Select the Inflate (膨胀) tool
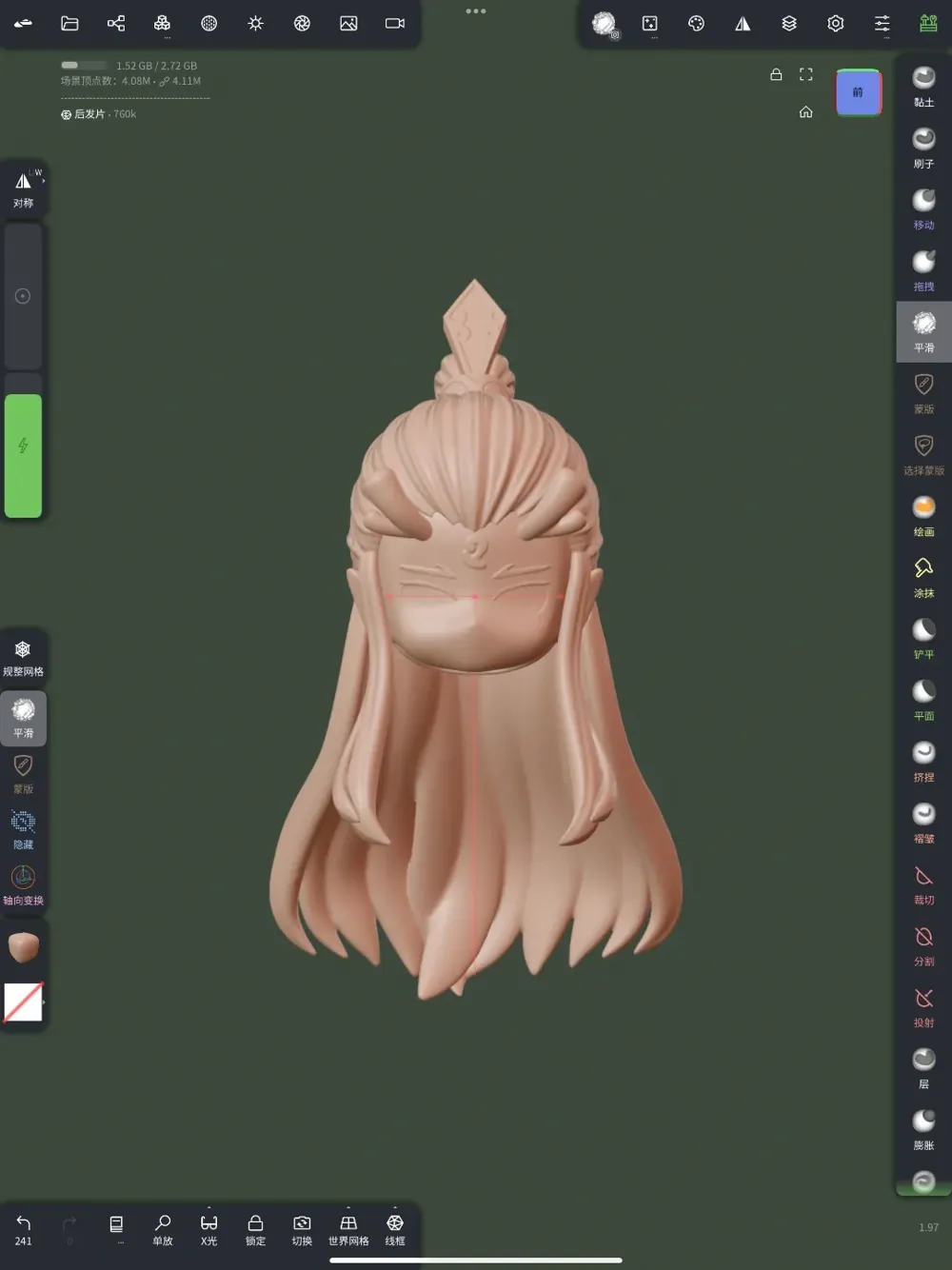 [x=923, y=1128]
